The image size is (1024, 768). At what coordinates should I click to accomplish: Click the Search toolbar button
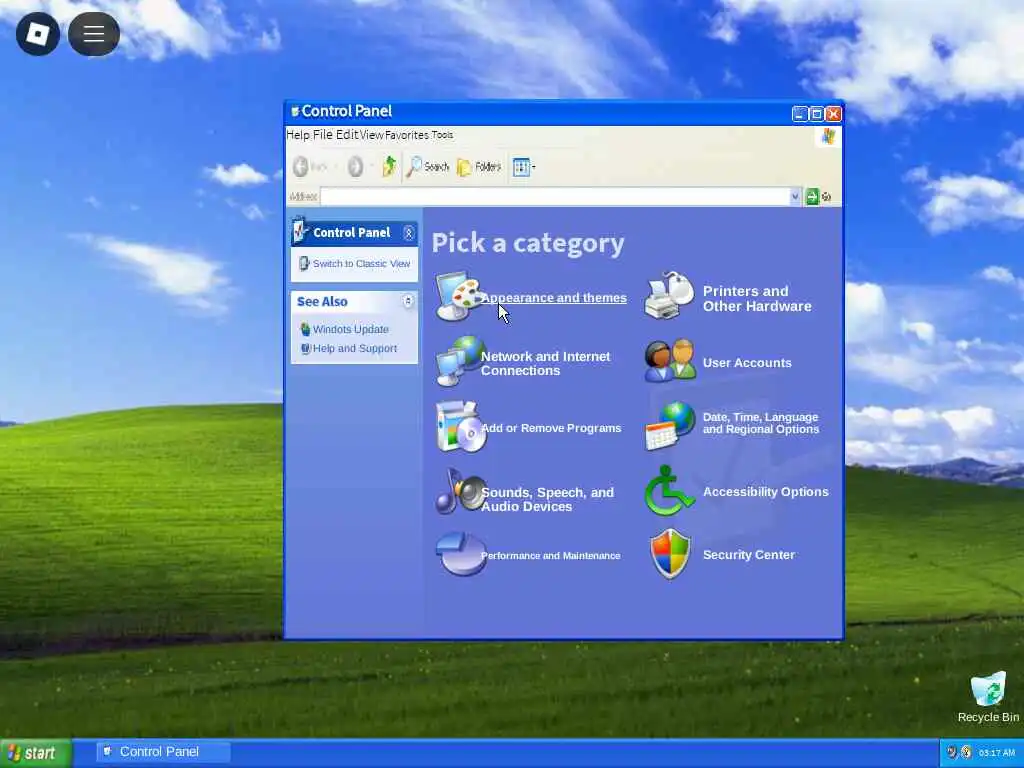[x=428, y=167]
